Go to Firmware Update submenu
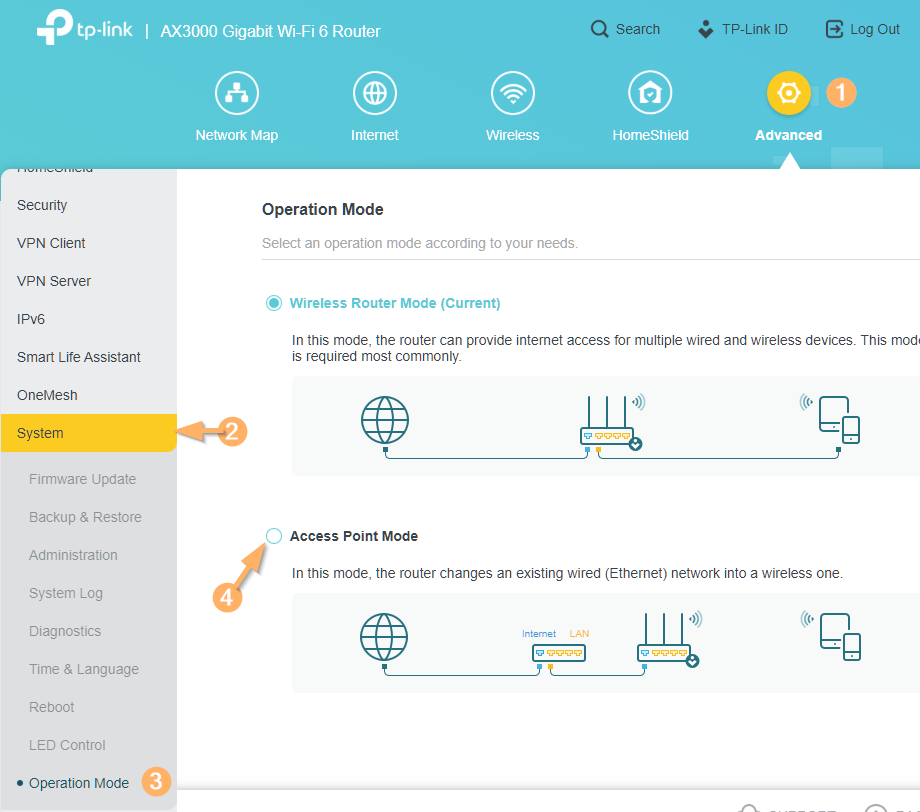Viewport: 920px width, 812px height. click(82, 479)
